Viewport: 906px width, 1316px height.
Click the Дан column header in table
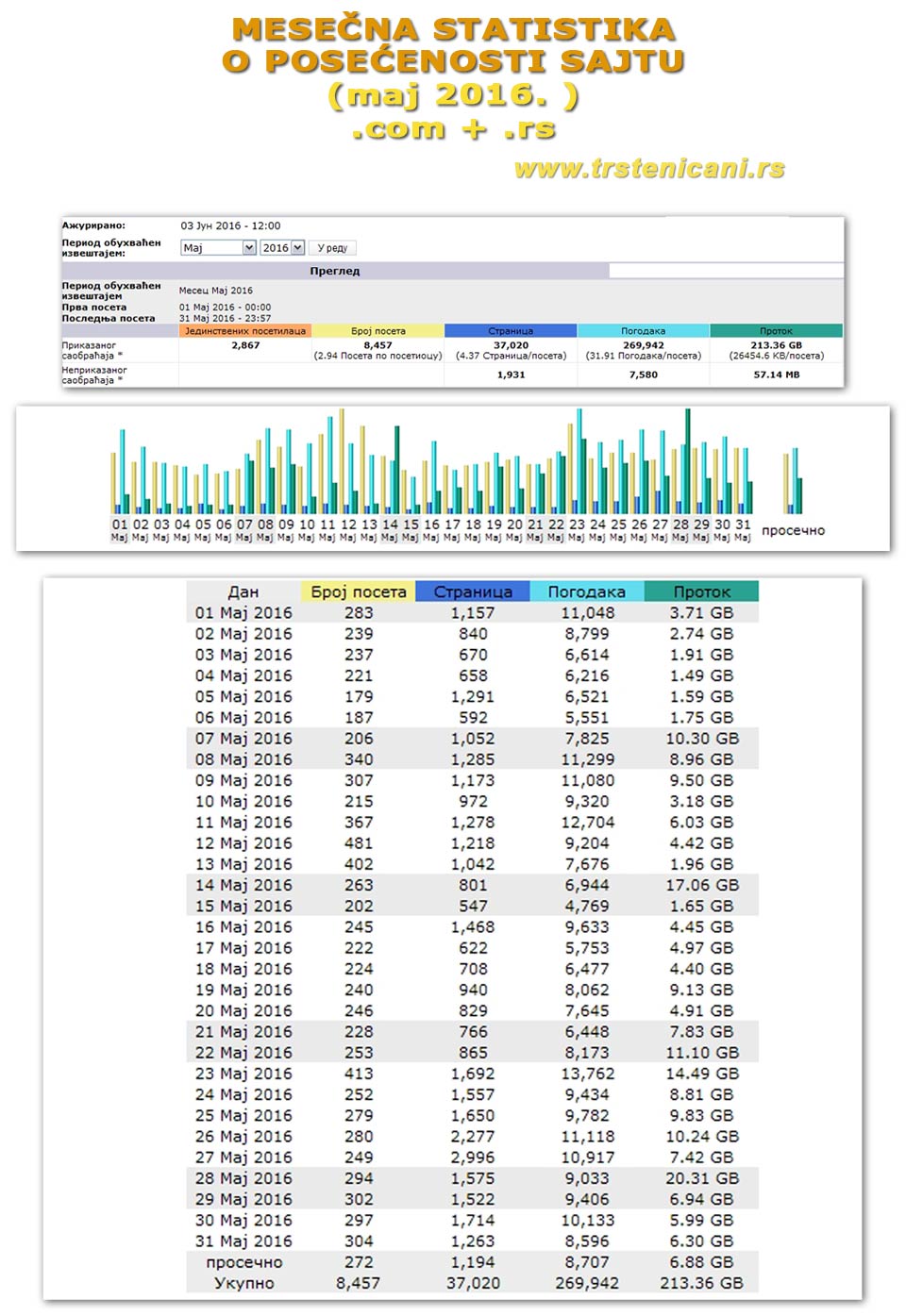pos(243,591)
